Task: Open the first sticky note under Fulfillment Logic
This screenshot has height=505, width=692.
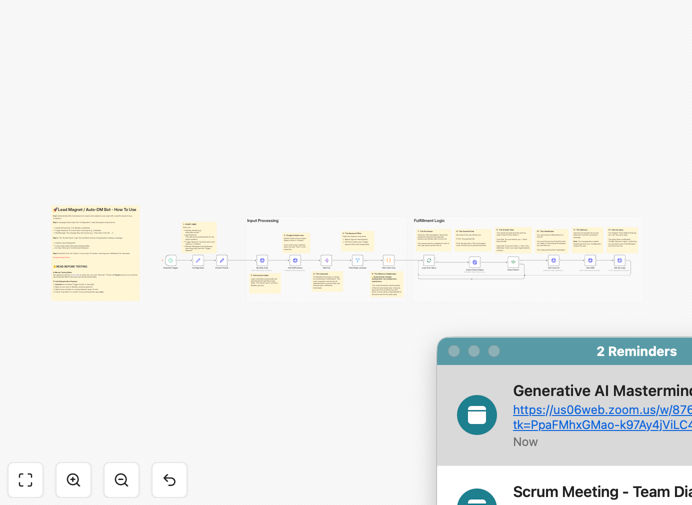Action: pyautogui.click(x=433, y=240)
